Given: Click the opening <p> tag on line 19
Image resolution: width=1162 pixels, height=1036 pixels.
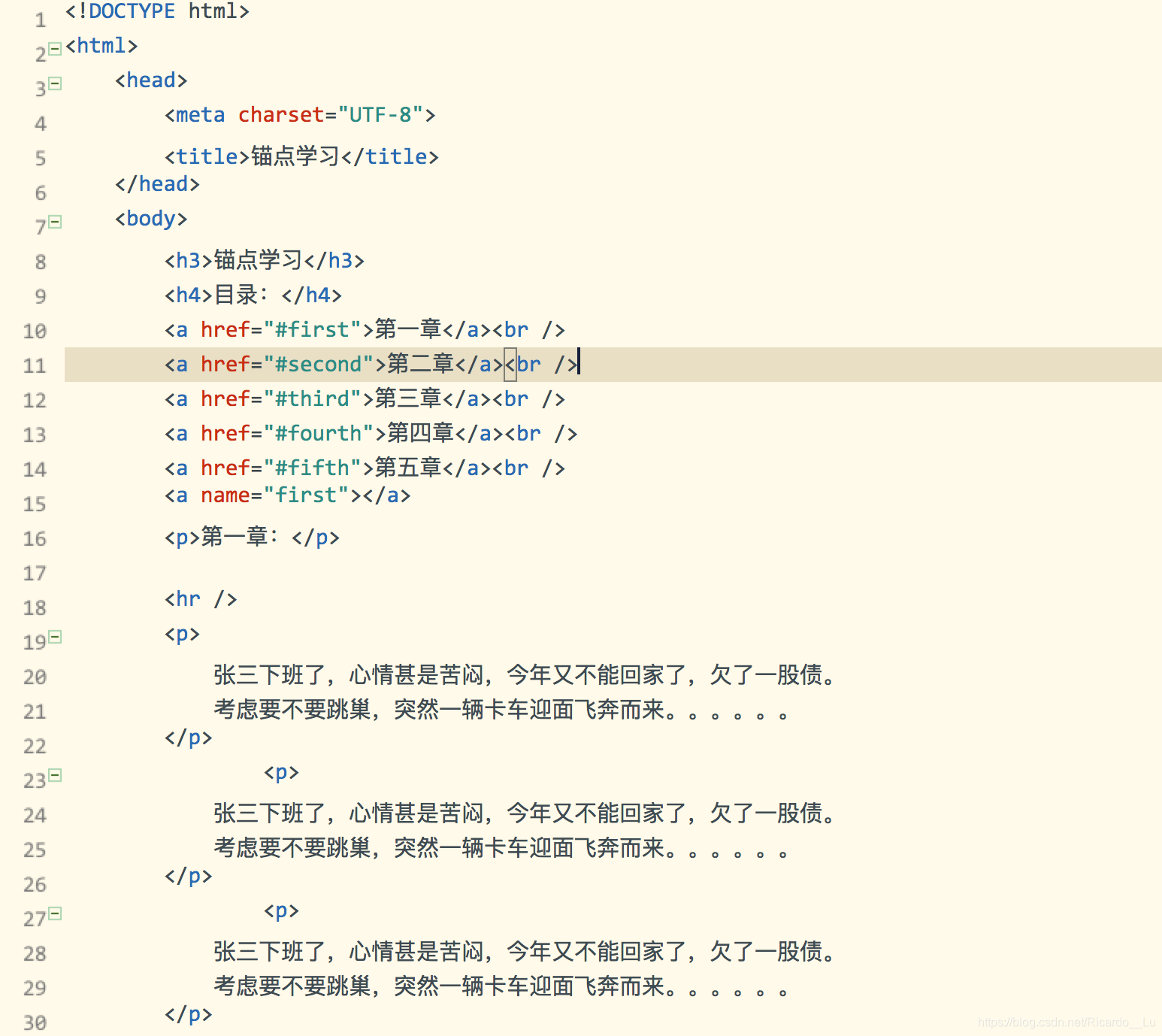Looking at the screenshot, I should pyautogui.click(x=182, y=634).
